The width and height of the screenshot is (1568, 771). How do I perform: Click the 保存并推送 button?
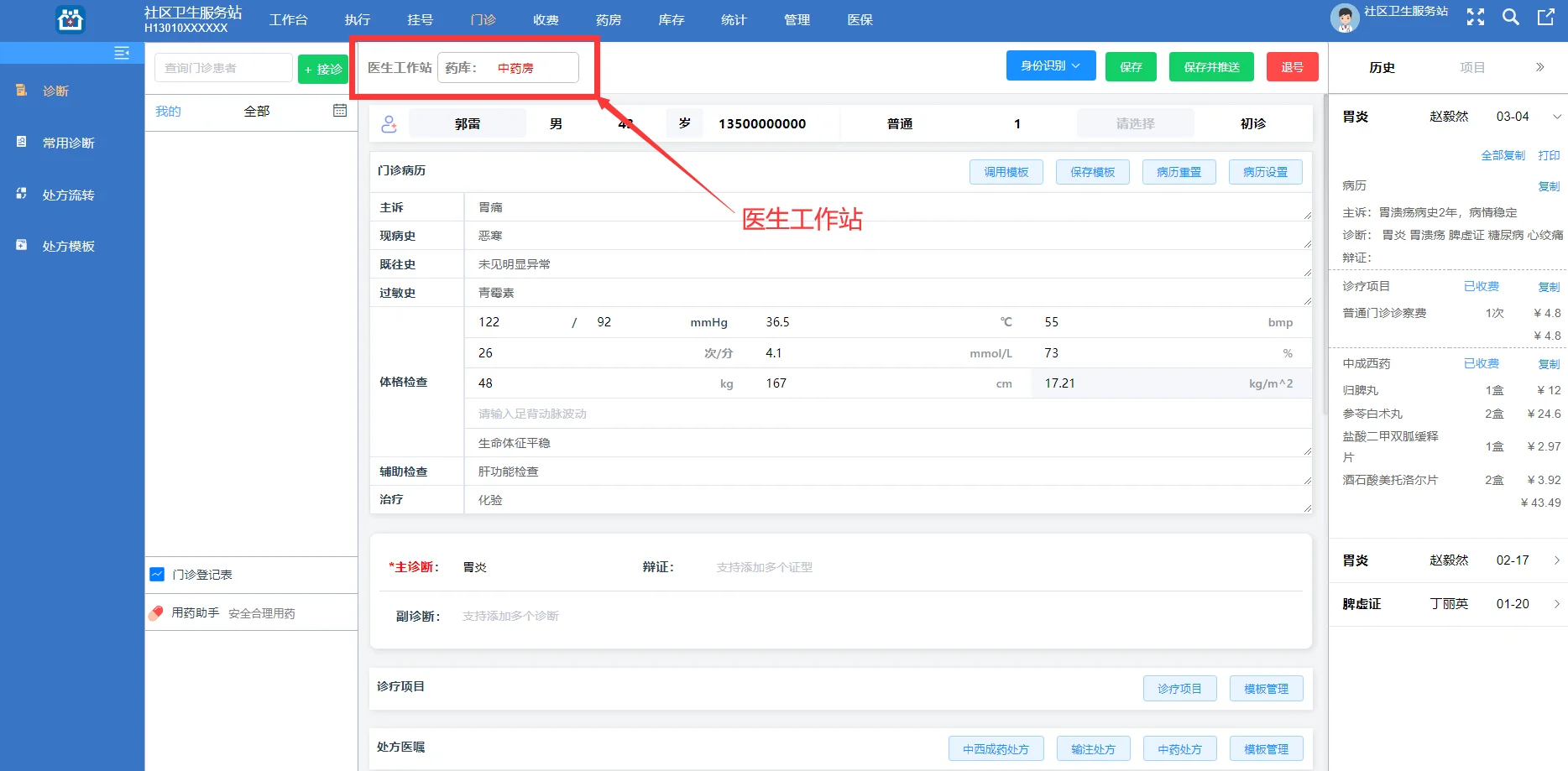(x=1211, y=66)
